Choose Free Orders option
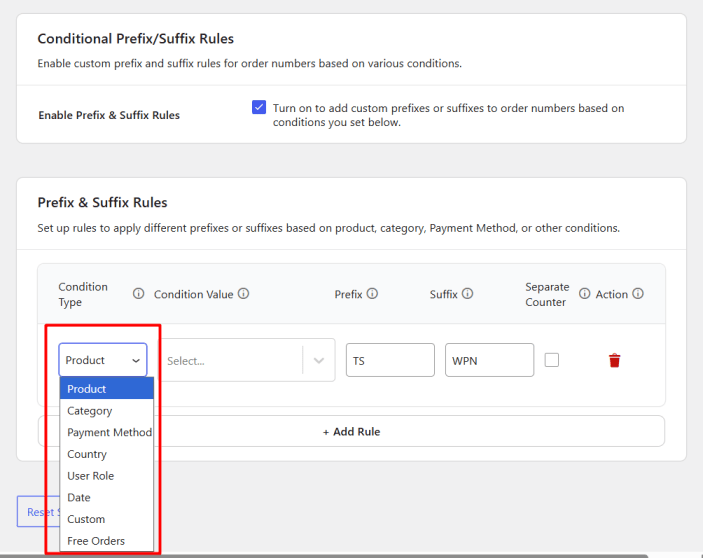Screen dimensions: 703x558 (x=107, y=541)
